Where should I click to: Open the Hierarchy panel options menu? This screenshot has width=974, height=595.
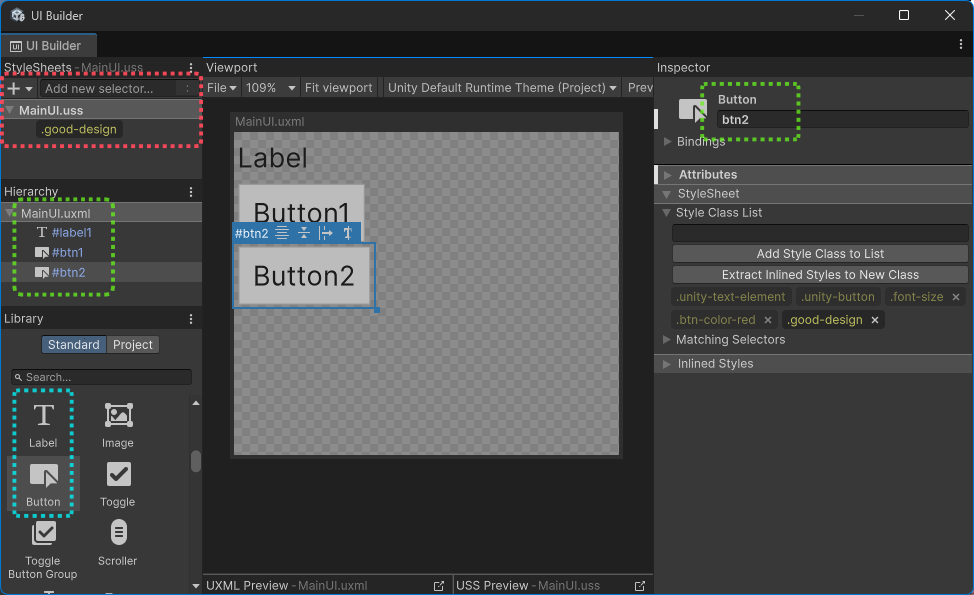tap(191, 192)
